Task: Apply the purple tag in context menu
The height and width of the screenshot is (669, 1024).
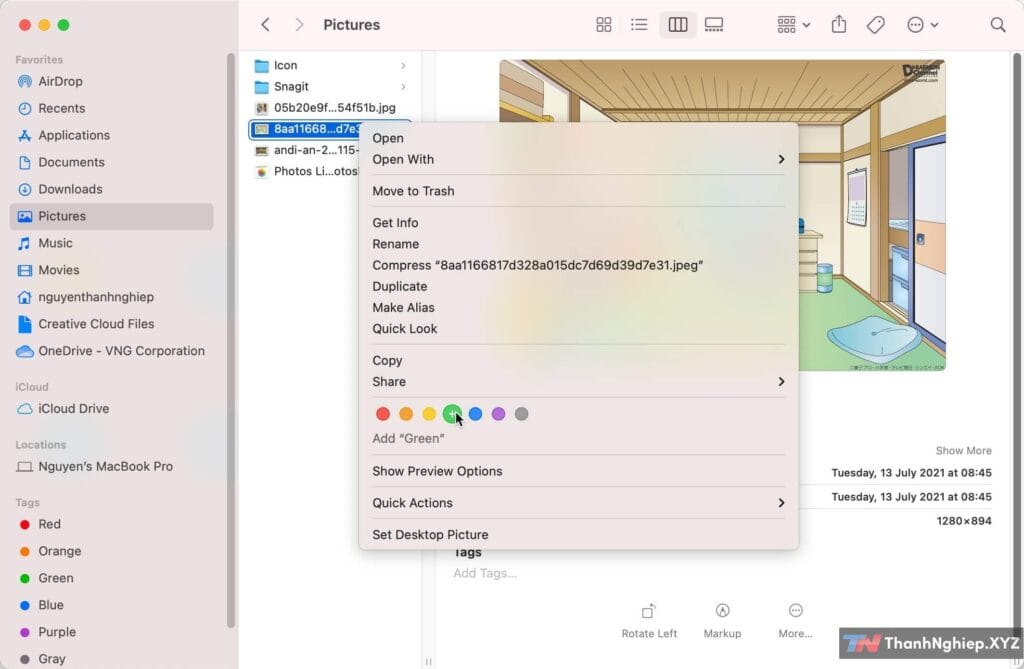Action: [x=498, y=414]
